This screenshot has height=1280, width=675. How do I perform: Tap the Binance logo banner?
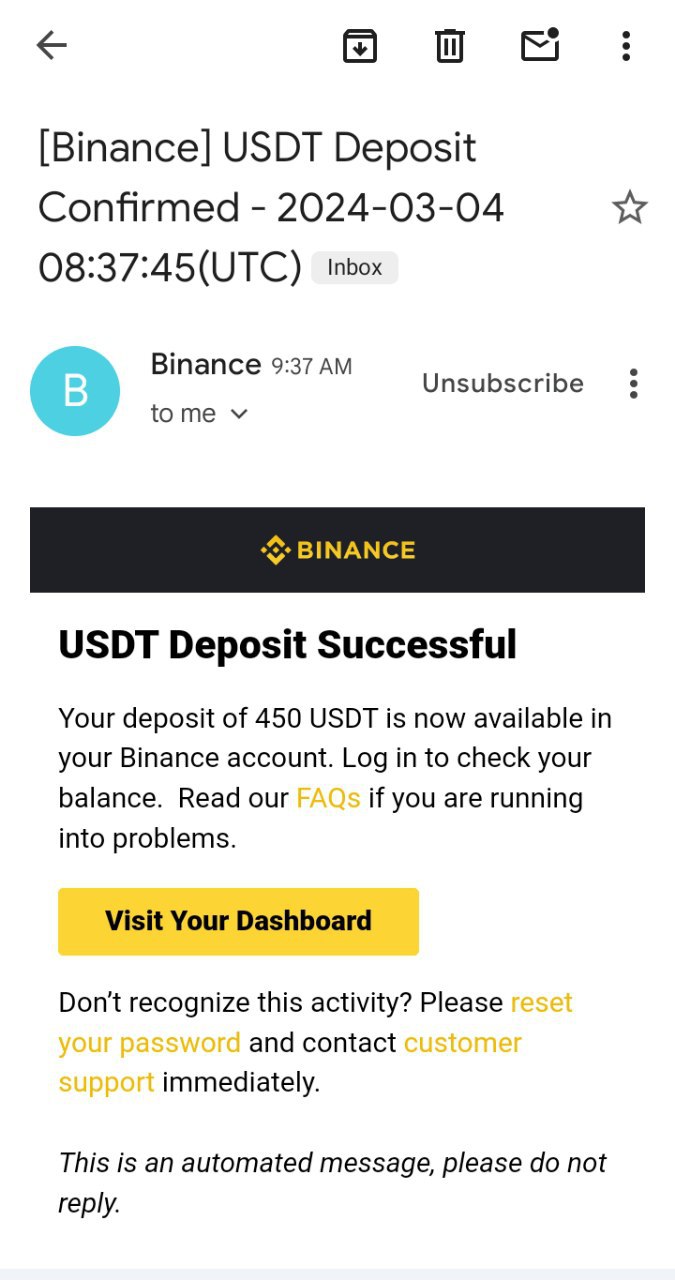tap(337, 550)
